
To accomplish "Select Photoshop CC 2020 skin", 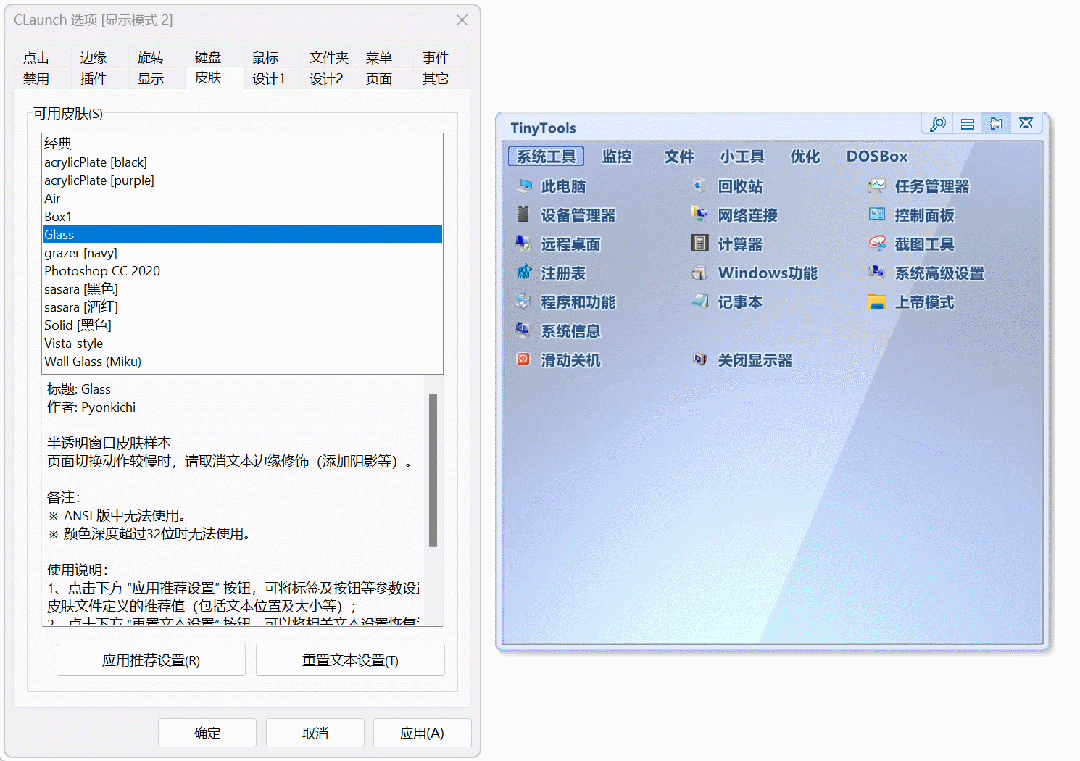I will [x=242, y=271].
